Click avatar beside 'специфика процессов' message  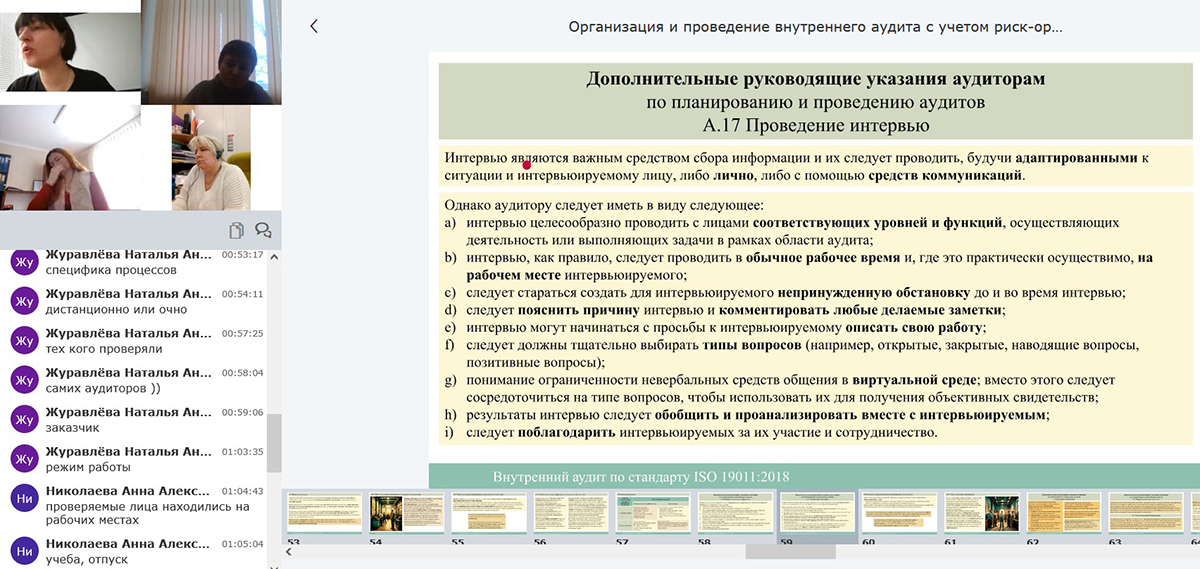pos(24,262)
